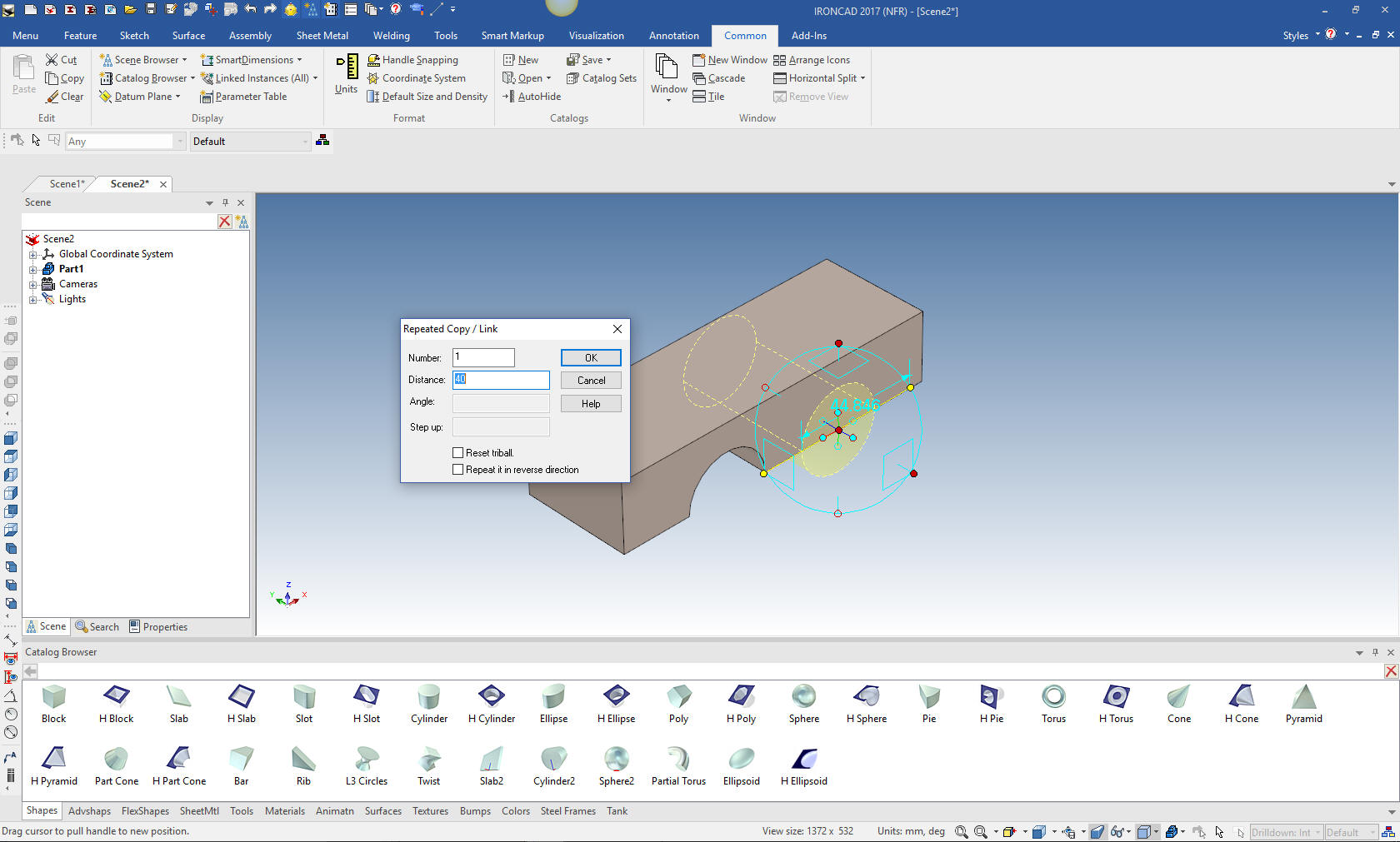Check Repeat it in reverse direction
This screenshot has height=842, width=1400.
pyautogui.click(x=457, y=470)
